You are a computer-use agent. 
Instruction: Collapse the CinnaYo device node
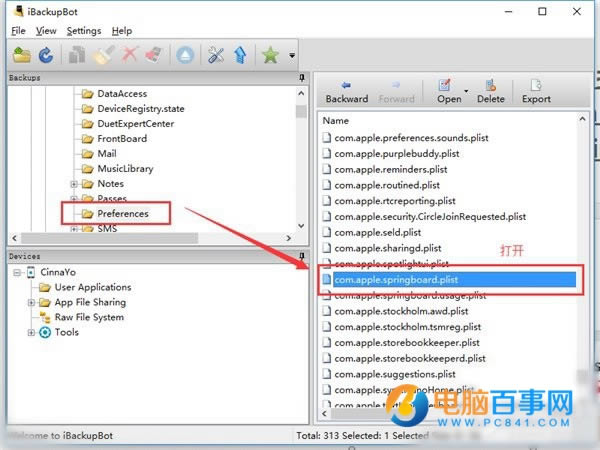point(17,273)
